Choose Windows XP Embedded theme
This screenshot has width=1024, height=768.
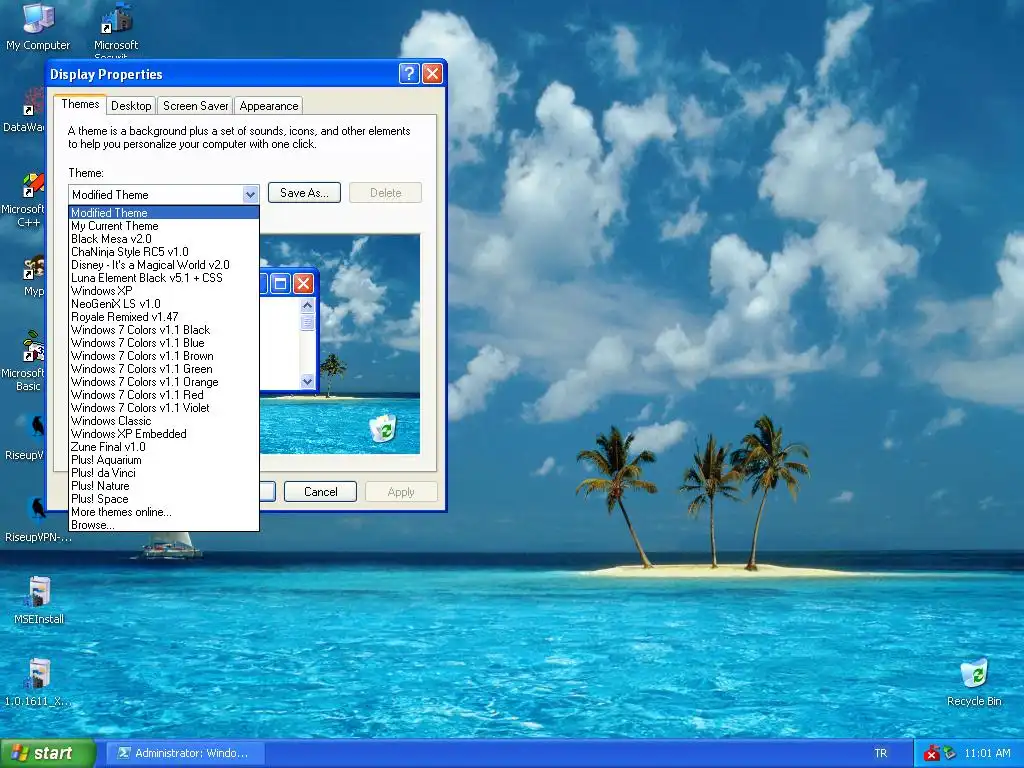(x=164, y=434)
